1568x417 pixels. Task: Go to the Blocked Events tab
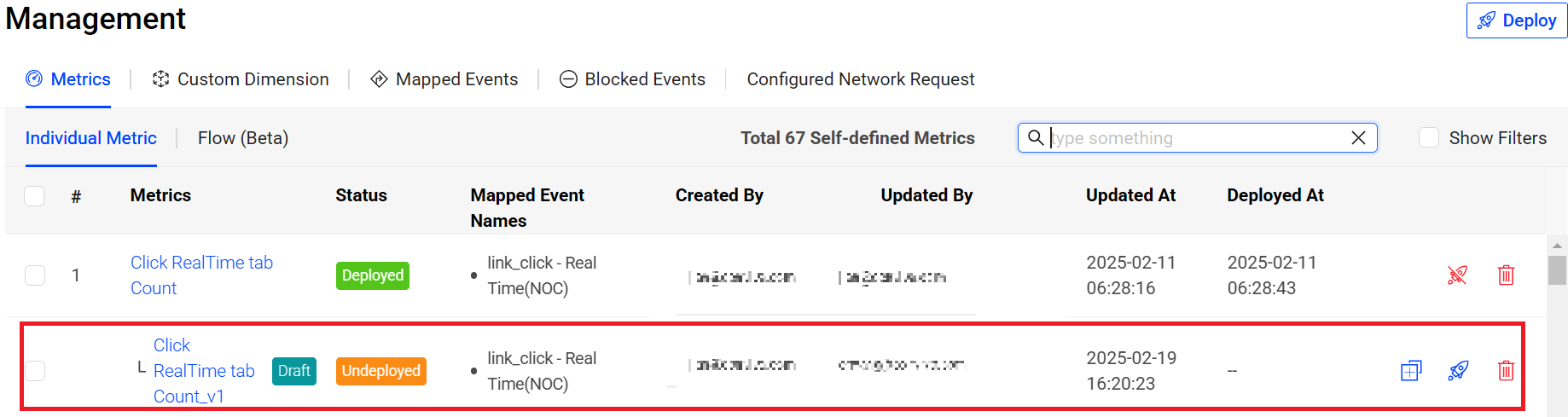[632, 79]
